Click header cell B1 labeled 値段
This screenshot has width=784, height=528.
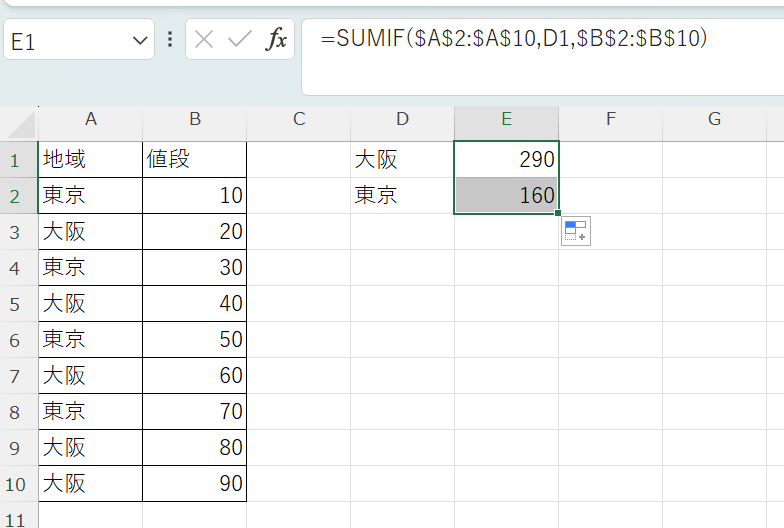click(194, 159)
